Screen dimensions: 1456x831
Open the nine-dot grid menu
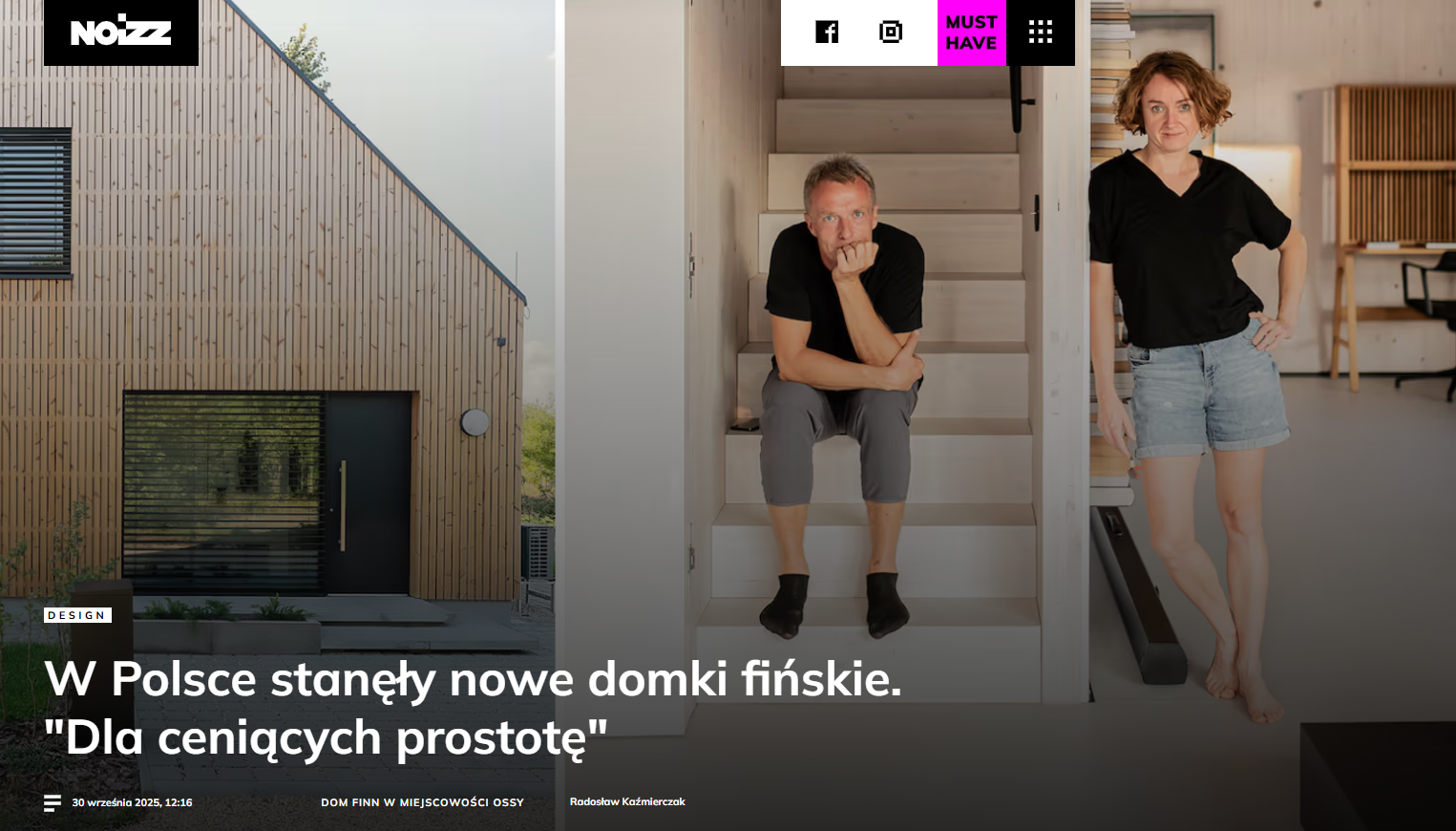(x=1041, y=32)
